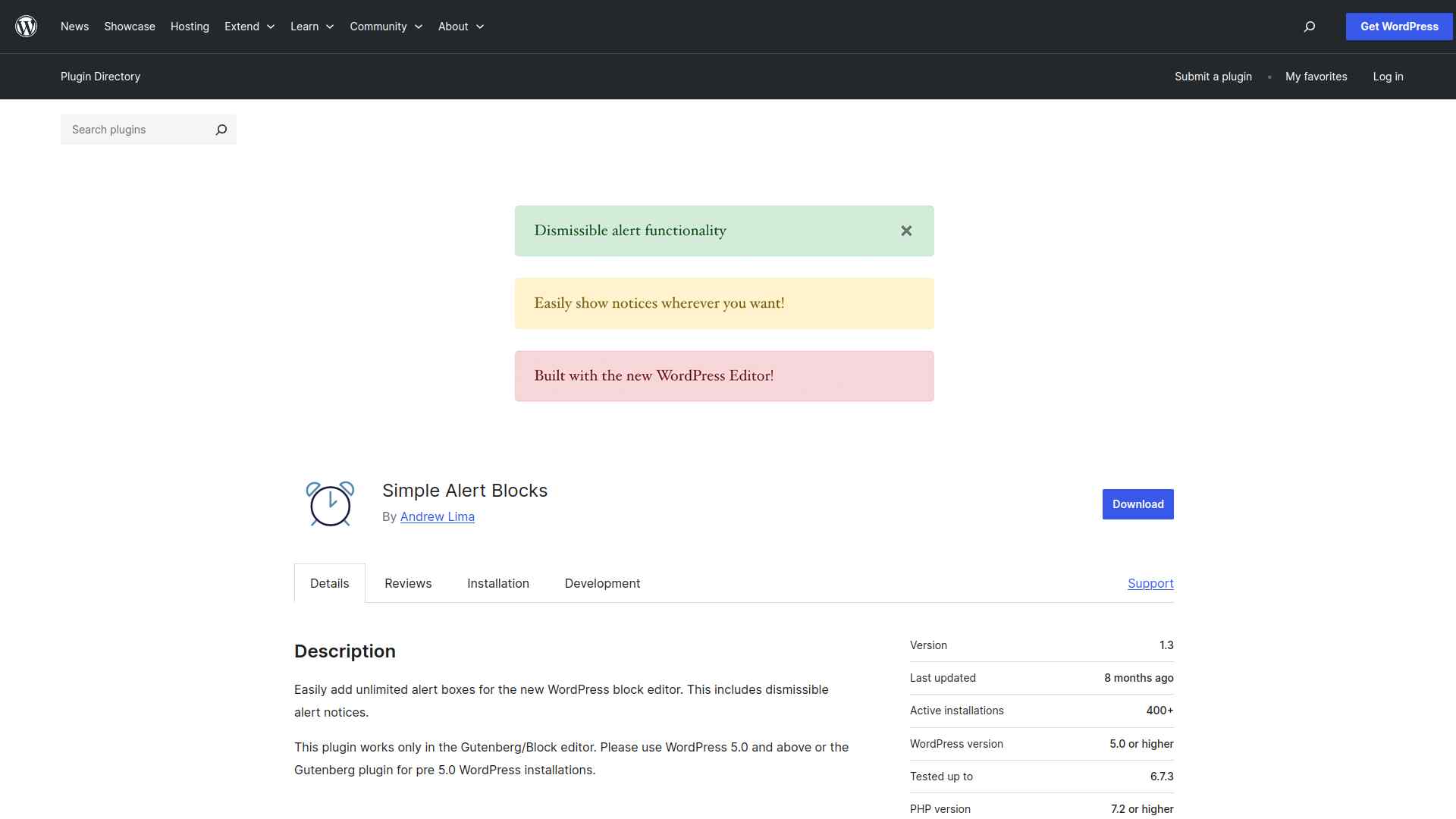This screenshot has height=819, width=1456.
Task: Click the alarm clock plugin icon
Action: click(330, 504)
